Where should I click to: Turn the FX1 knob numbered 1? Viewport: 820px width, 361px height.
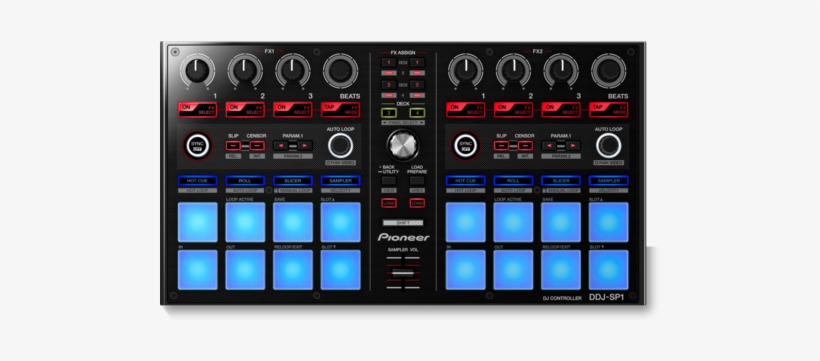point(197,71)
